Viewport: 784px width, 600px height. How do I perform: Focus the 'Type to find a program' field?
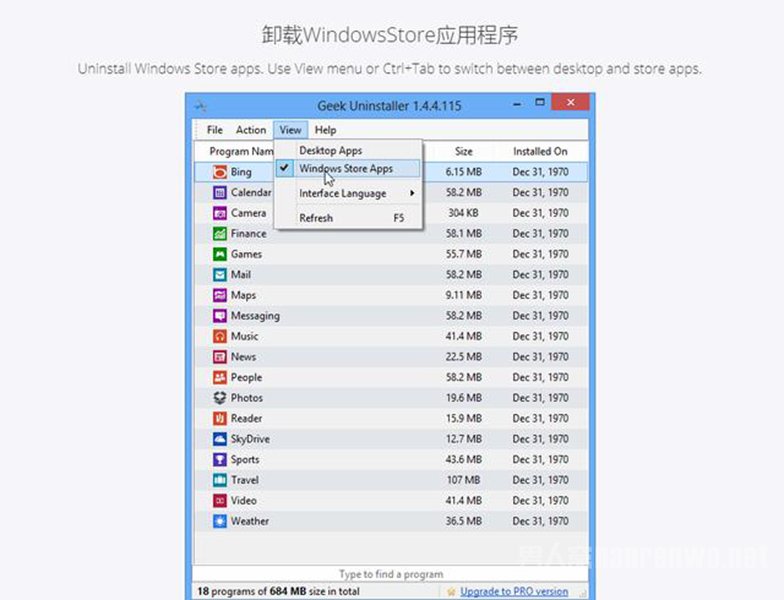[x=390, y=574]
